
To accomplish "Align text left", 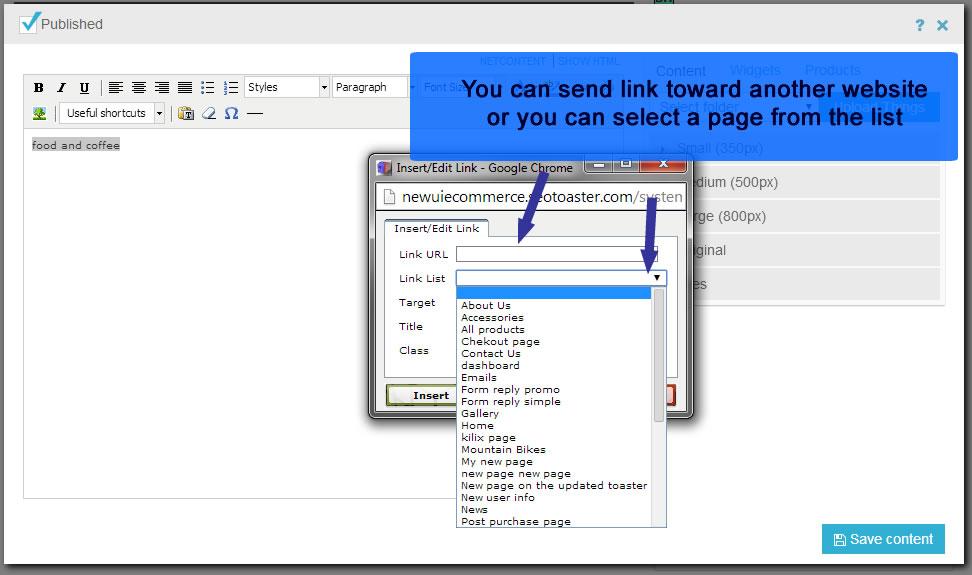I will pyautogui.click(x=115, y=87).
